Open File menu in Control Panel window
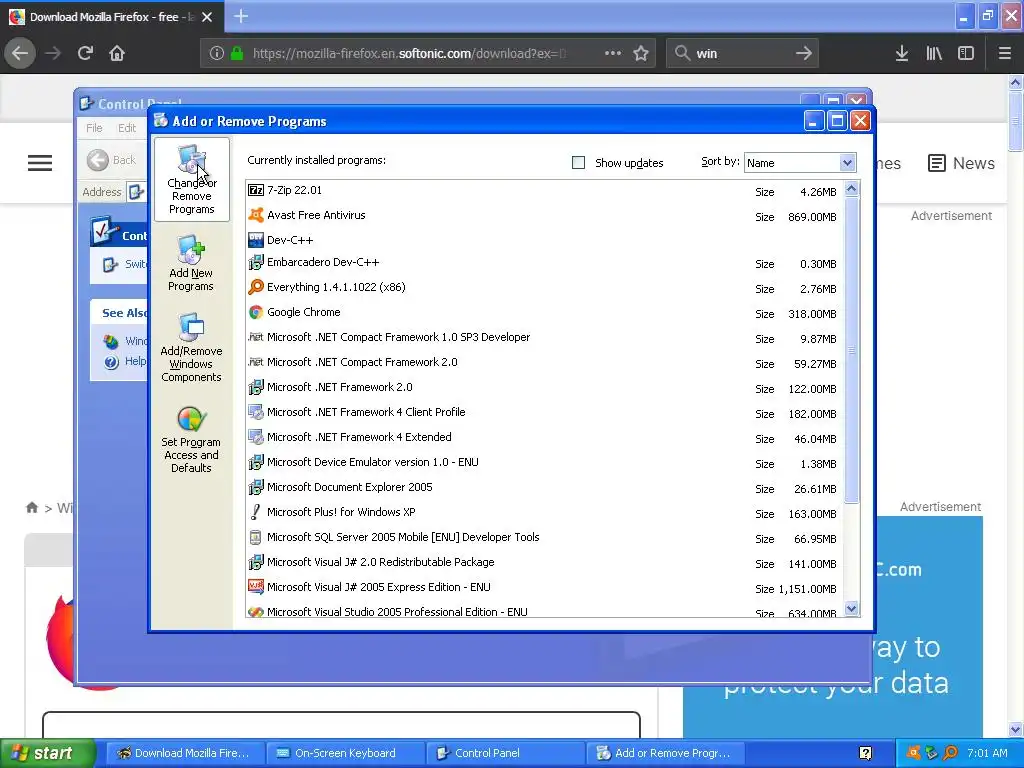Image resolution: width=1024 pixels, height=768 pixels. pyautogui.click(x=94, y=128)
